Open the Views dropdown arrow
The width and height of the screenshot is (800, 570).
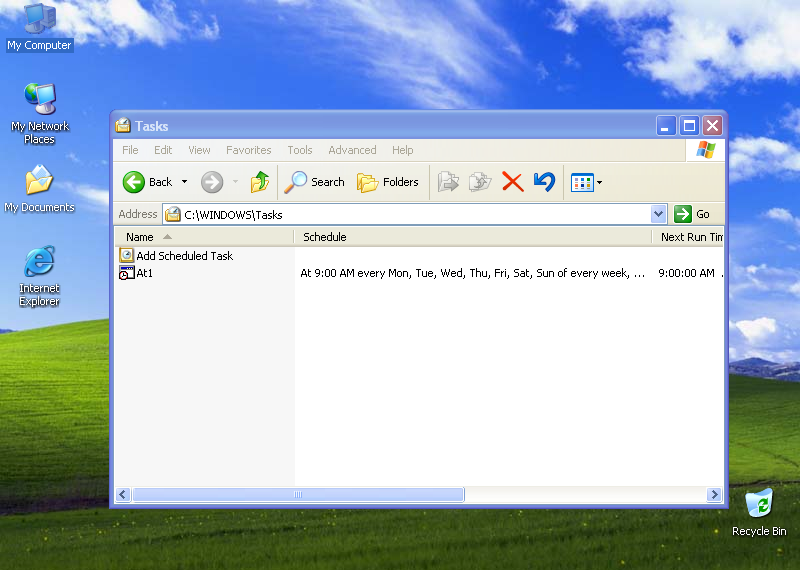coord(599,182)
